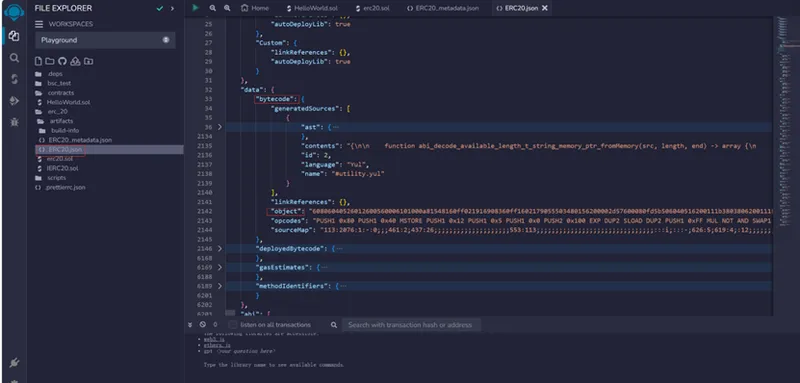Run the script with green play button
The image size is (800, 383).
pyautogui.click(x=195, y=8)
